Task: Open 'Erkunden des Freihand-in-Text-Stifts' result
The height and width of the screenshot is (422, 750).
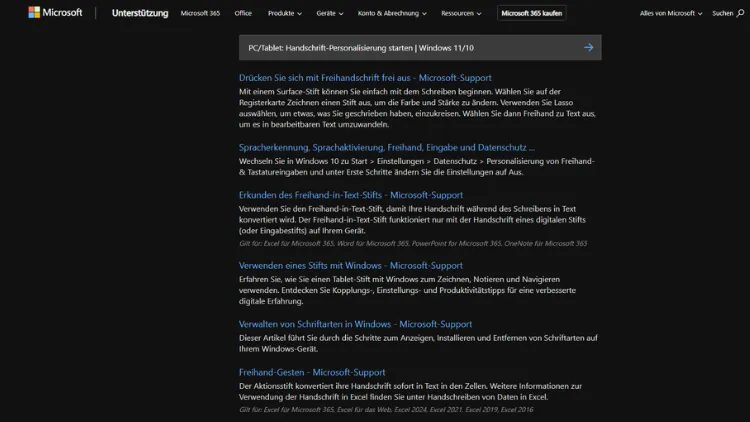Action: click(350, 195)
